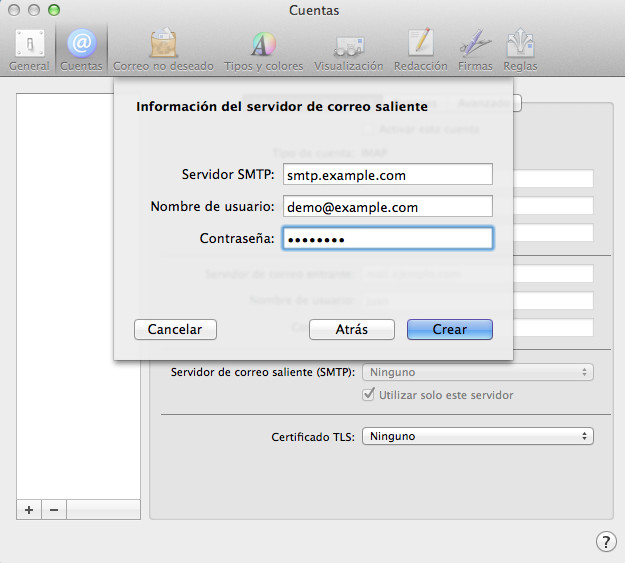The height and width of the screenshot is (563, 625).
Task: Open the Reglas rules pane
Action: click(521, 49)
